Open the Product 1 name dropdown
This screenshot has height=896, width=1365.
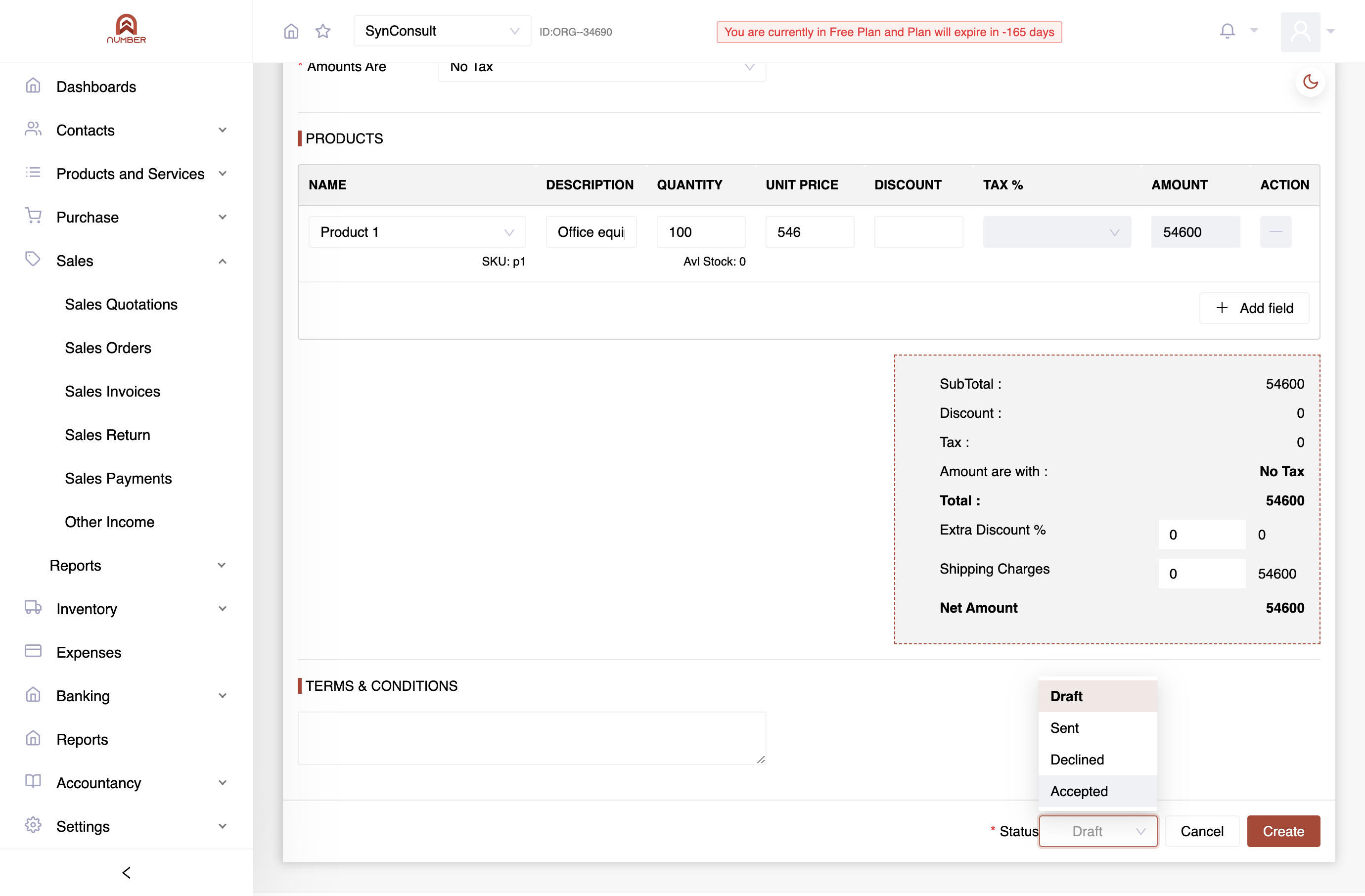click(417, 231)
